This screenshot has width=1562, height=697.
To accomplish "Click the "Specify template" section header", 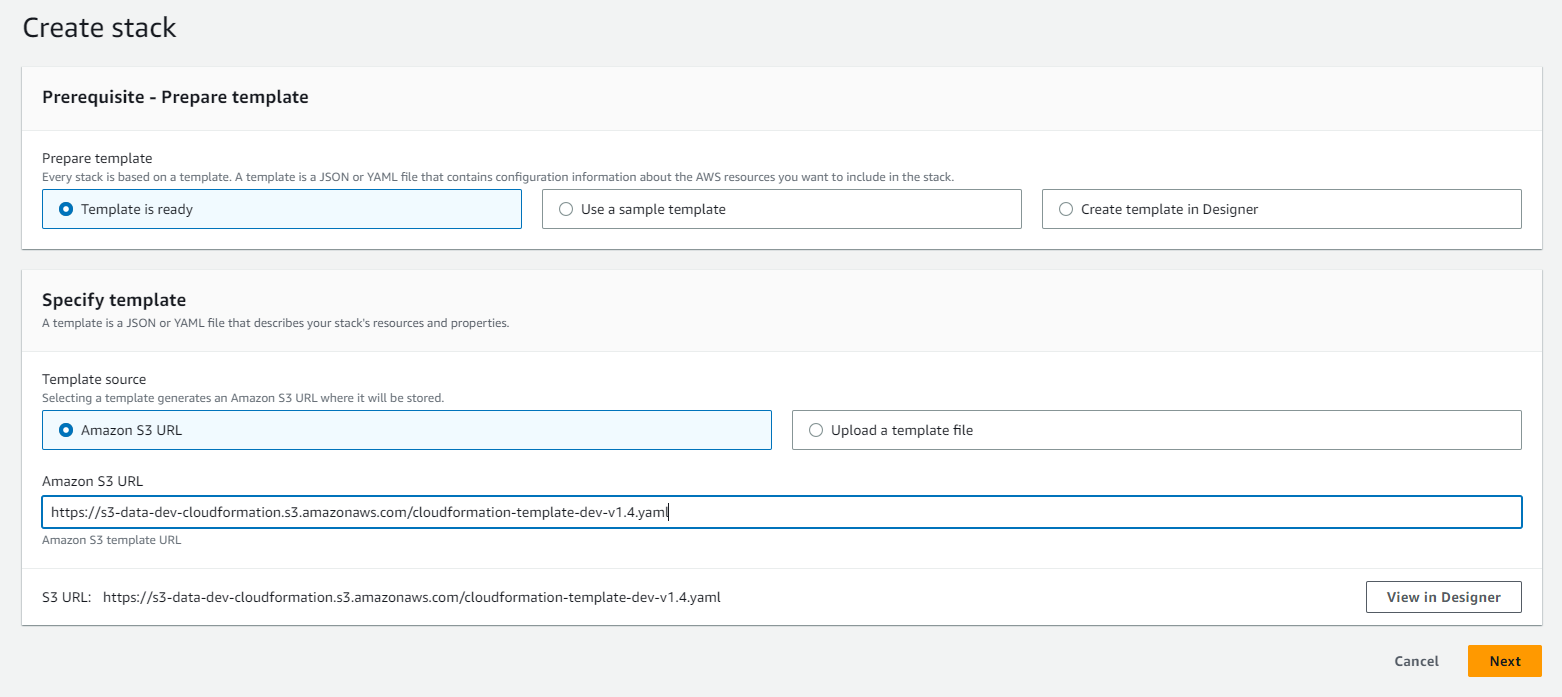I will coord(114,300).
